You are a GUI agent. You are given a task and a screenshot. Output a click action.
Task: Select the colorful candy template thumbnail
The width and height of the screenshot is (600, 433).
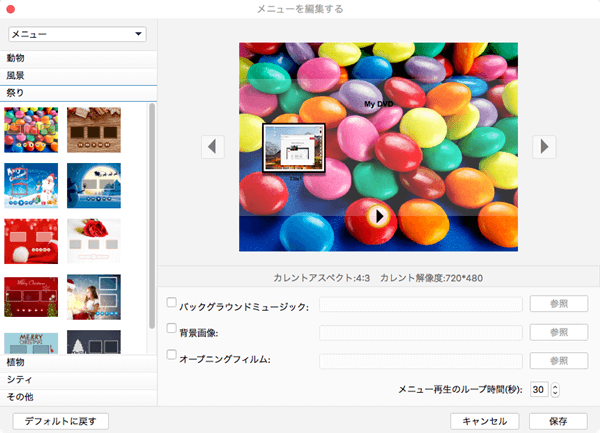(x=31, y=127)
